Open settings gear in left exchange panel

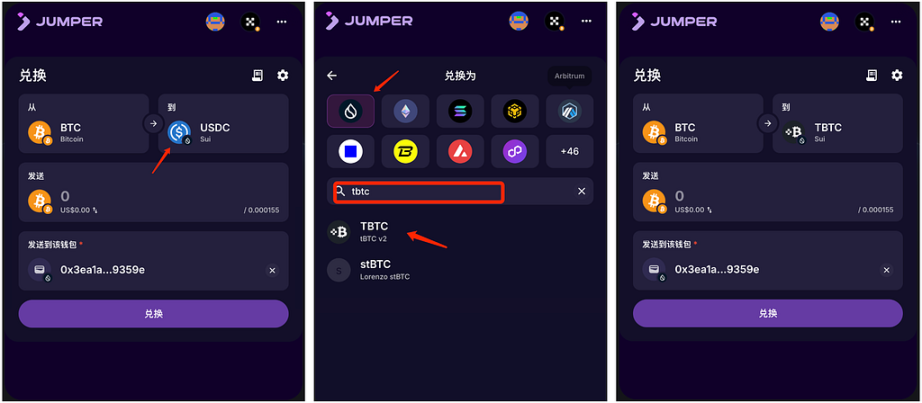(x=283, y=75)
